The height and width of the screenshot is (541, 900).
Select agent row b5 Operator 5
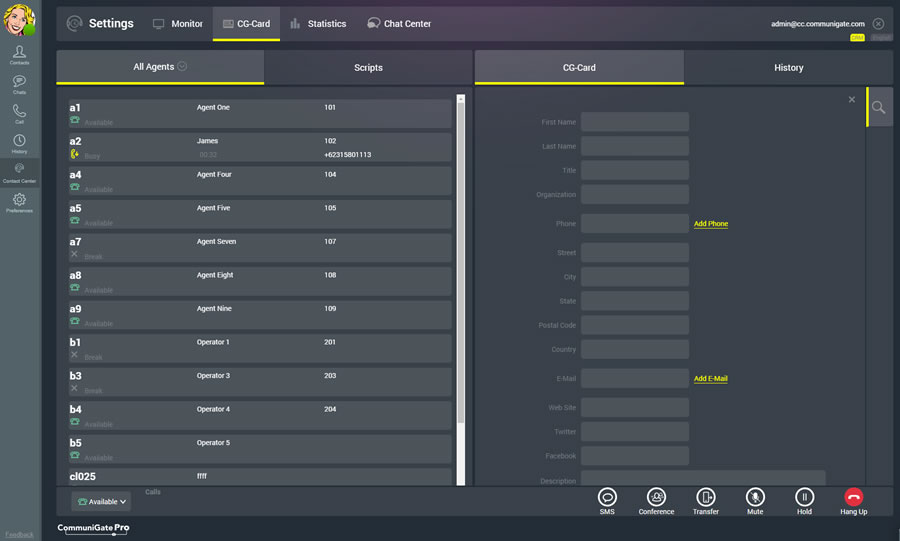260,449
